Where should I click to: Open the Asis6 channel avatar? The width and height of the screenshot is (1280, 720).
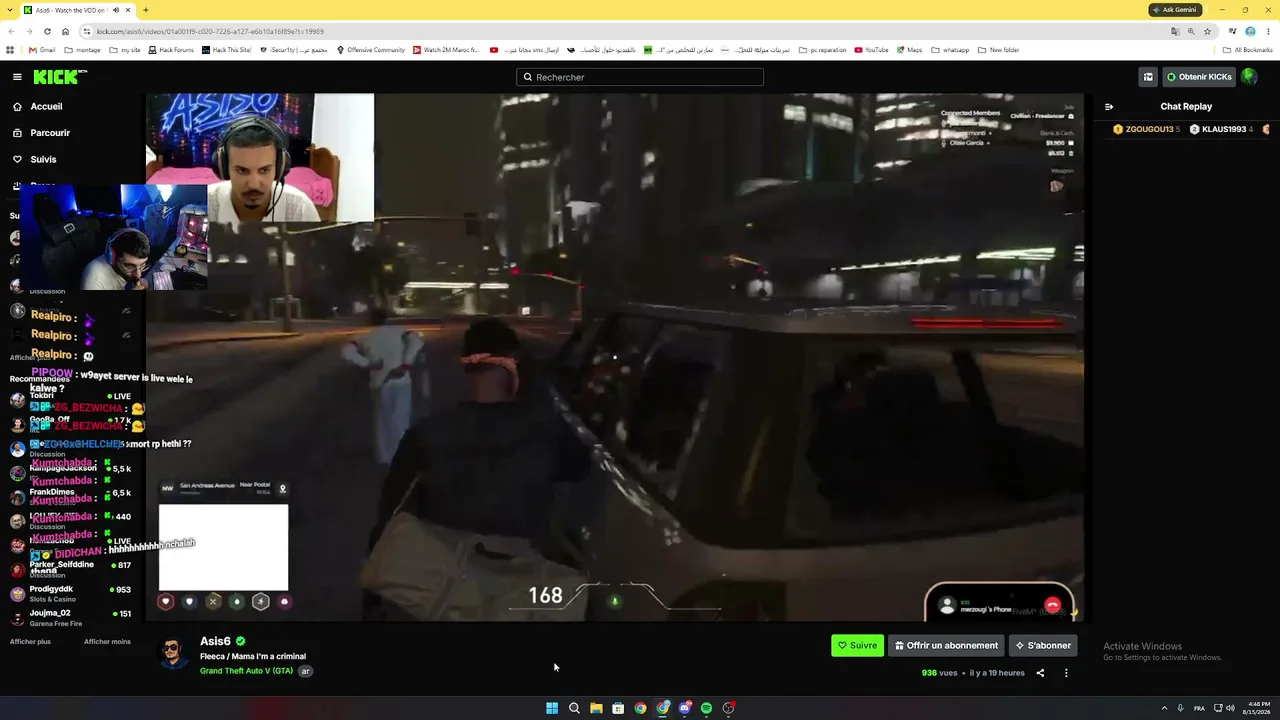174,653
